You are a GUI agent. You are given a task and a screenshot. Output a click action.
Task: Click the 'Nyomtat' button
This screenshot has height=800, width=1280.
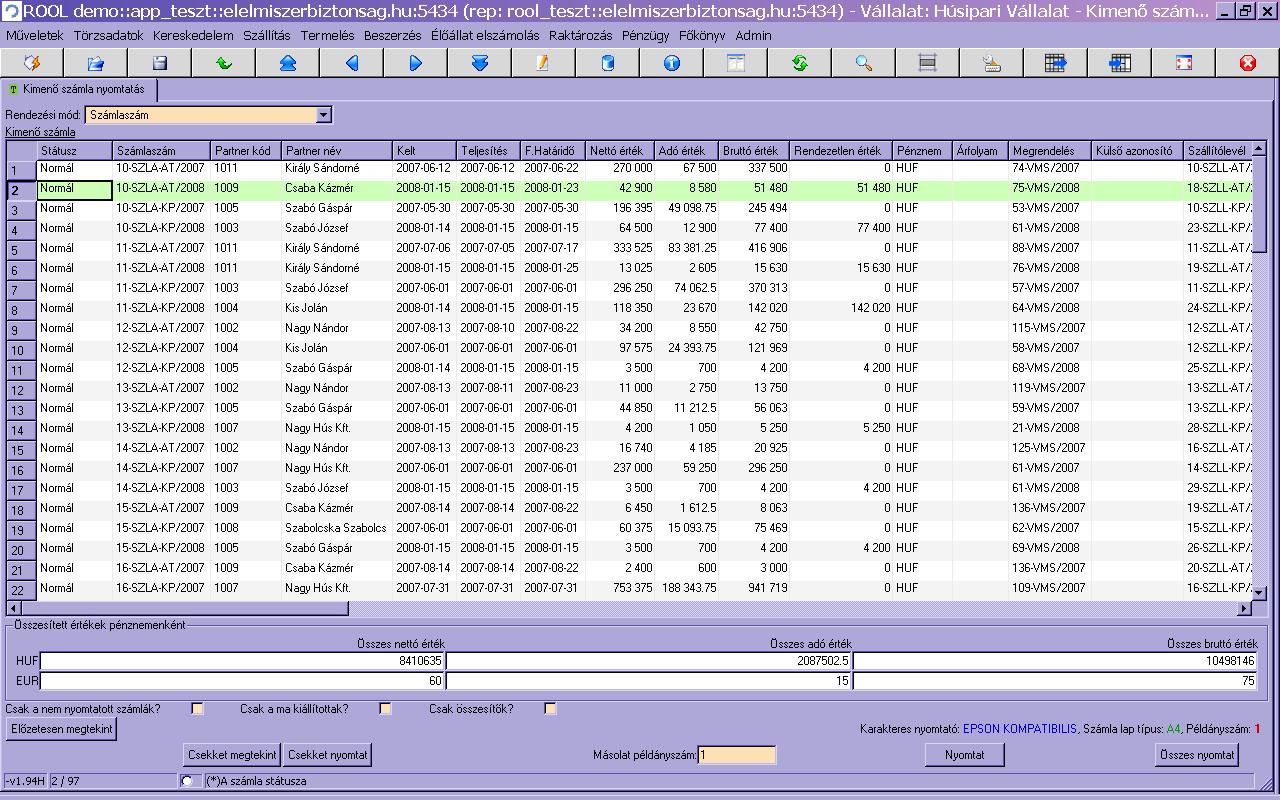click(x=965, y=755)
